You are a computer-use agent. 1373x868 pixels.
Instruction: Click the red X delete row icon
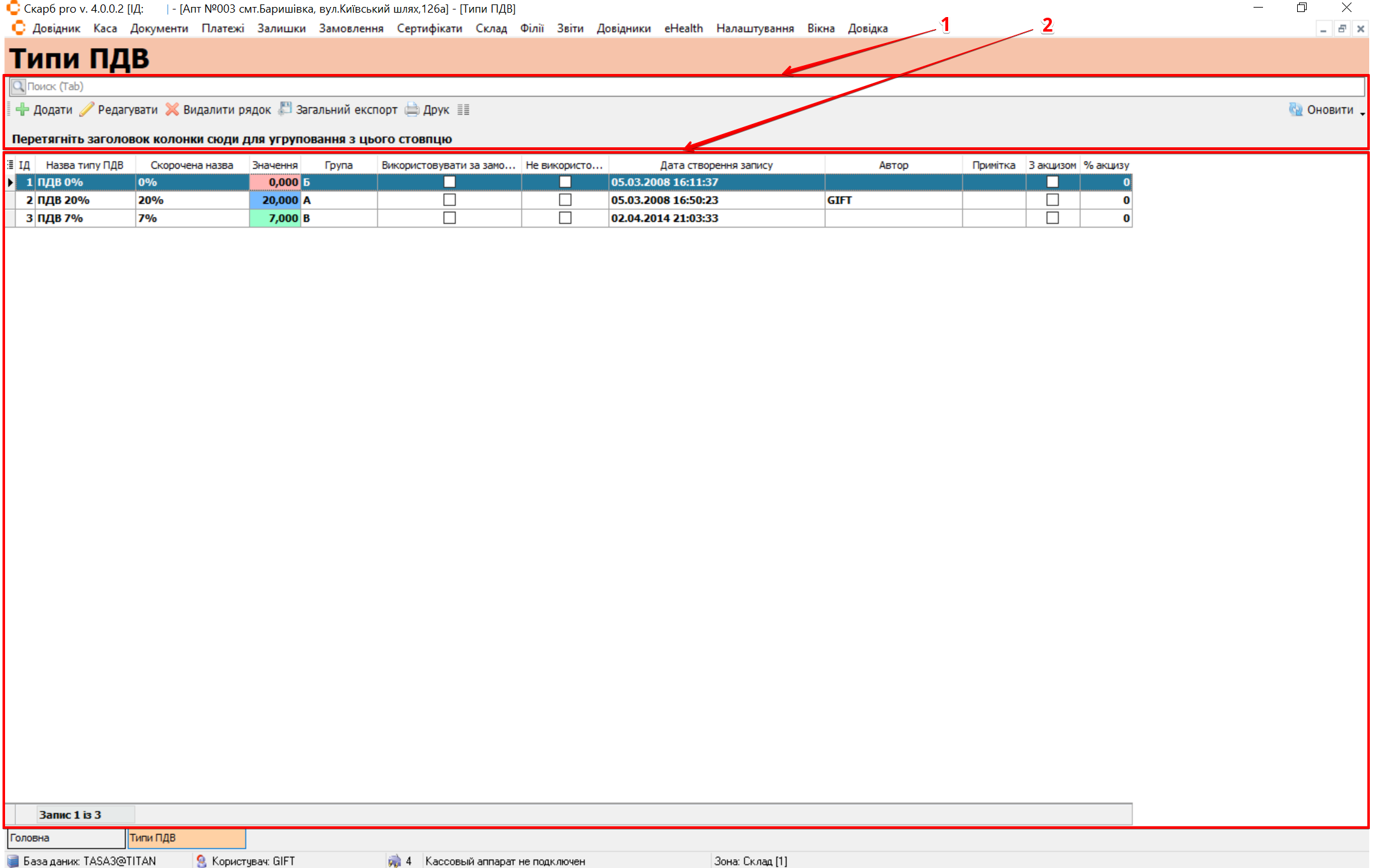click(x=172, y=109)
